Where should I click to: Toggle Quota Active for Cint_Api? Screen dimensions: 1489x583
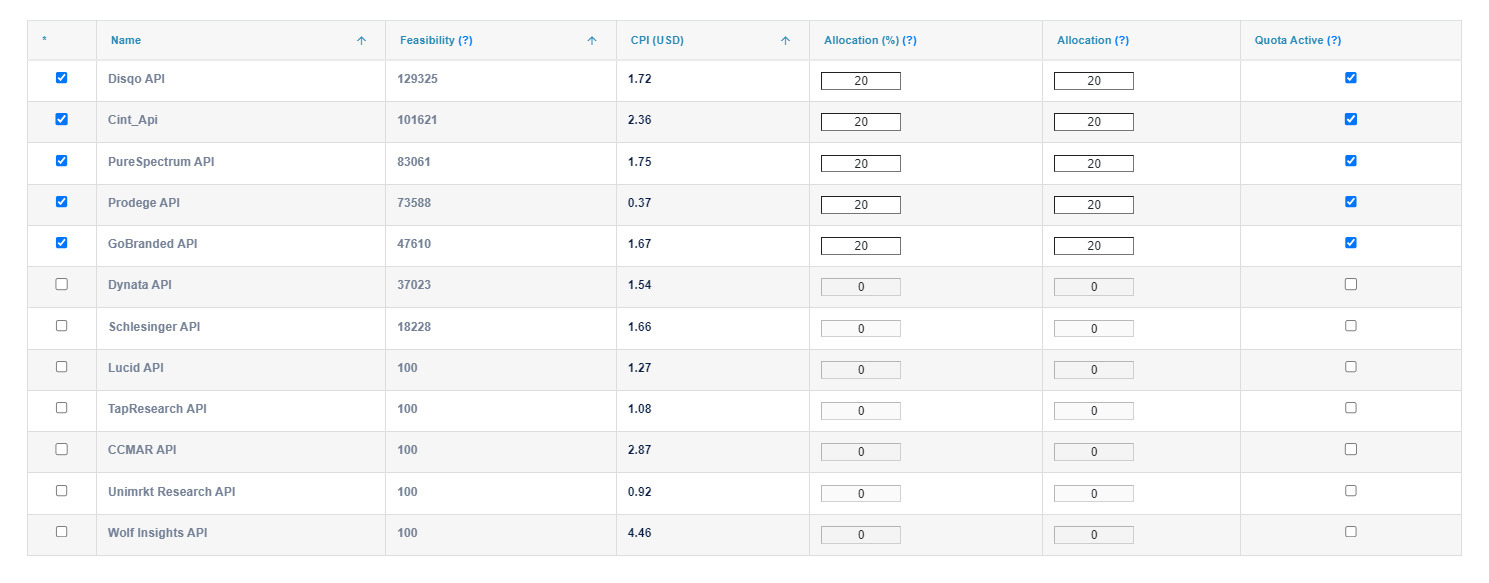[1351, 119]
